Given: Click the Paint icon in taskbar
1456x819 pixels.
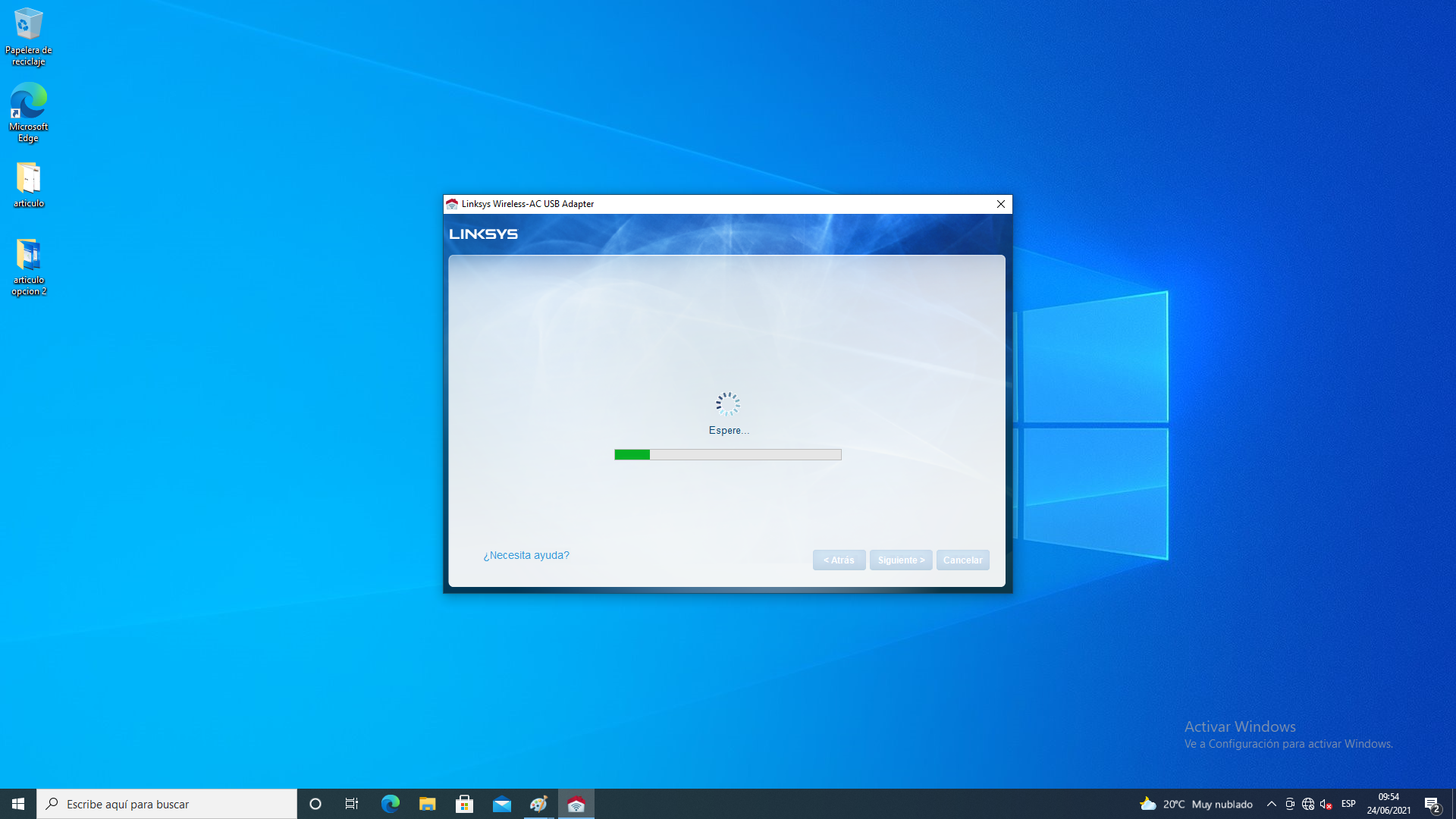Looking at the screenshot, I should pos(539,804).
